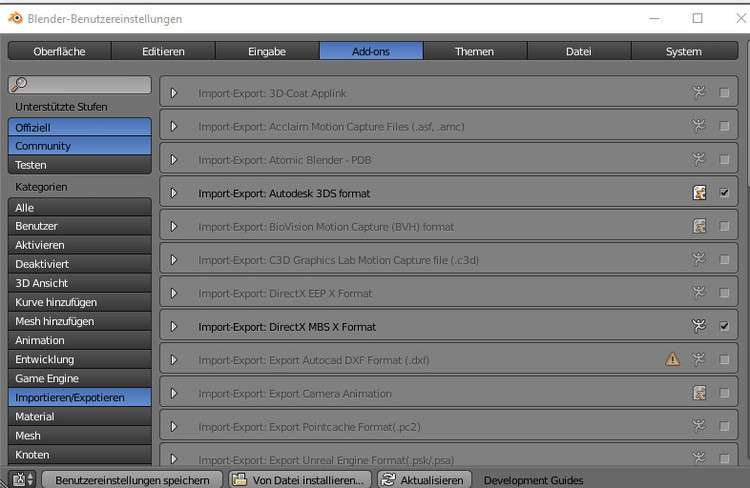Click the community icon on C3D Graphics Lab row
This screenshot has height=488, width=750.
699,259
